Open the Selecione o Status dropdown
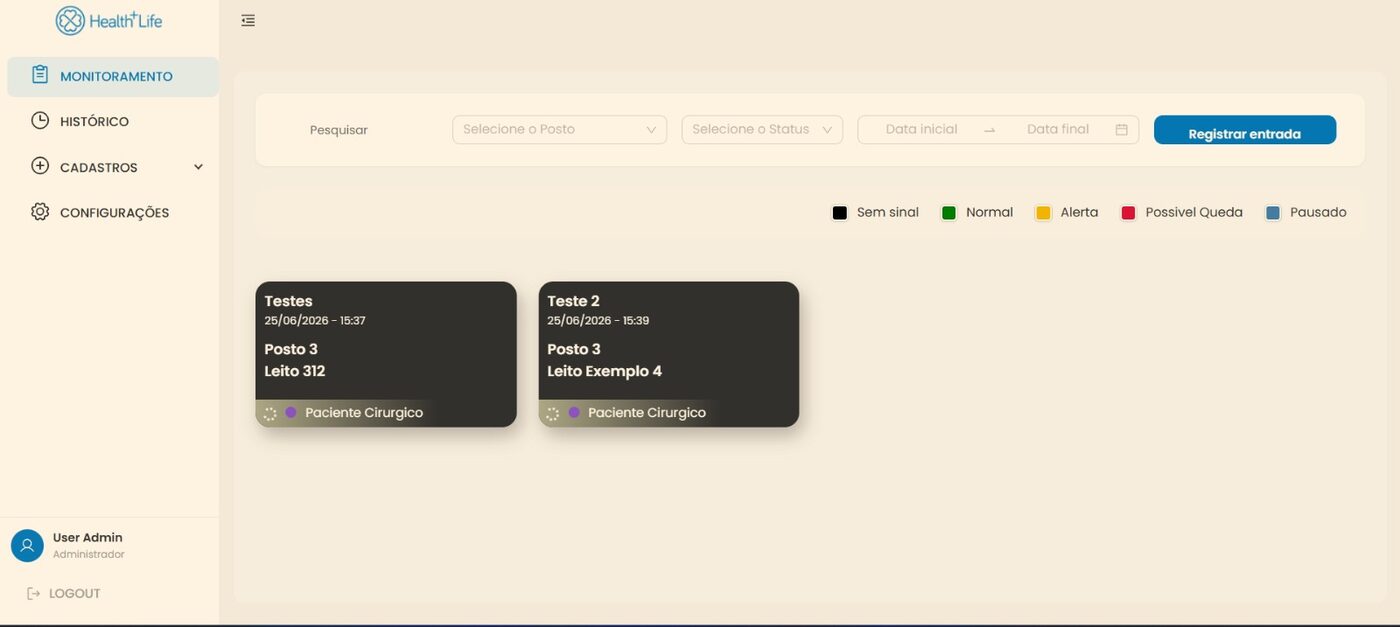This screenshot has width=1400, height=627. 762,129
